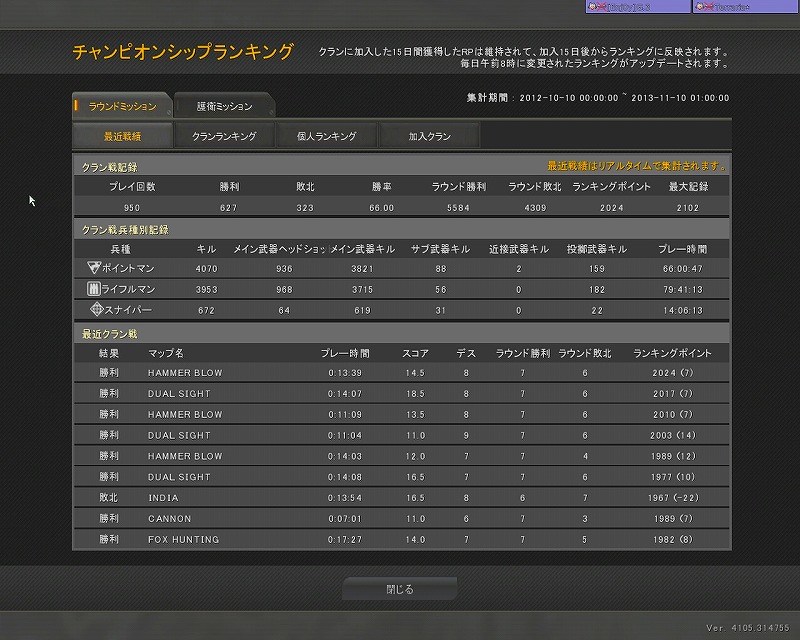Screen dimensions: 800x640
Task: Open the 個人ランキング sub-tab
Action: coord(326,136)
